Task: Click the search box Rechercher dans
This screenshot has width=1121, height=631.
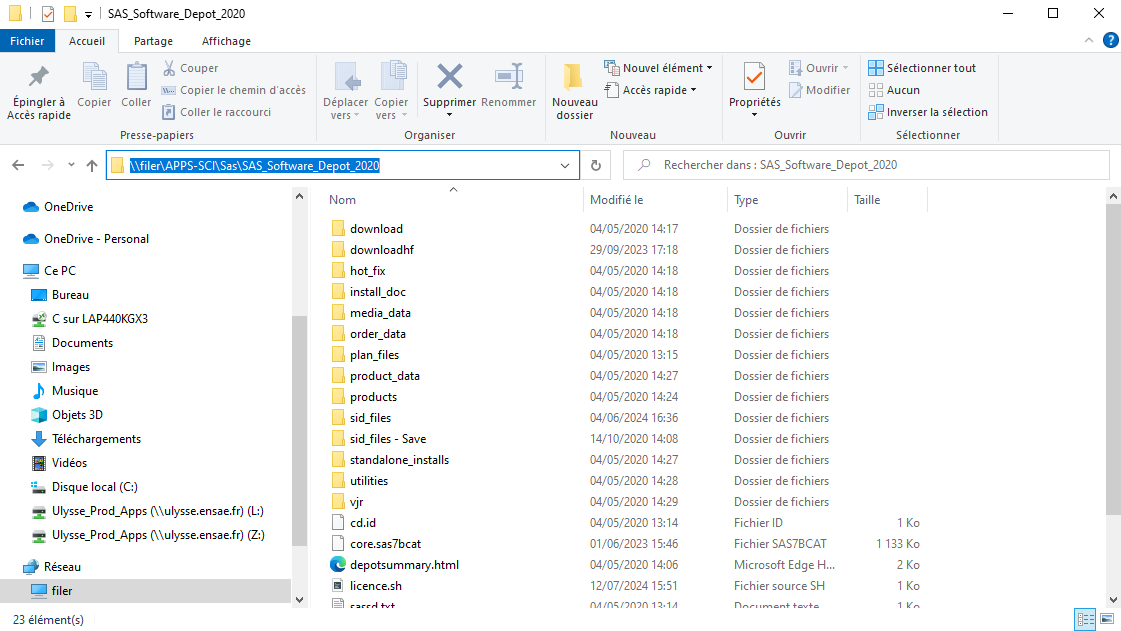Action: pos(866,165)
